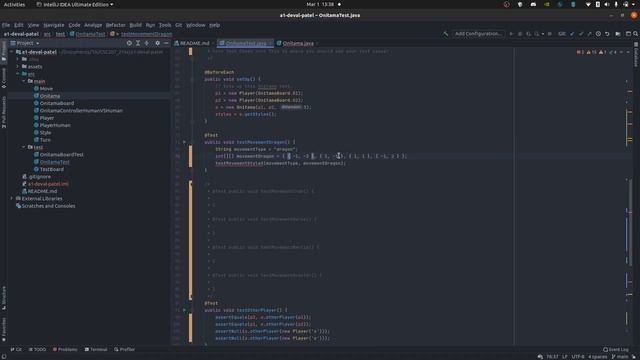Click the Discord tray icon
Viewport: 640px width, 360px height.
(533, 4)
